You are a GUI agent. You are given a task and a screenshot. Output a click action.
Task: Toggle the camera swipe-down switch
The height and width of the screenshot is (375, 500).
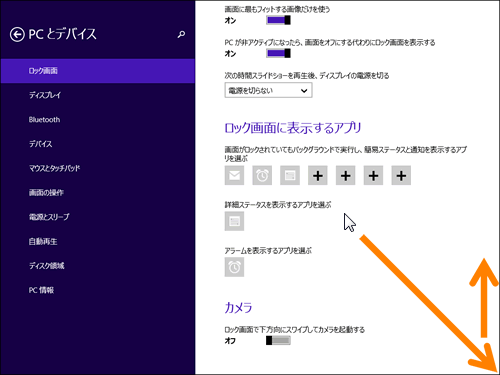(x=278, y=340)
